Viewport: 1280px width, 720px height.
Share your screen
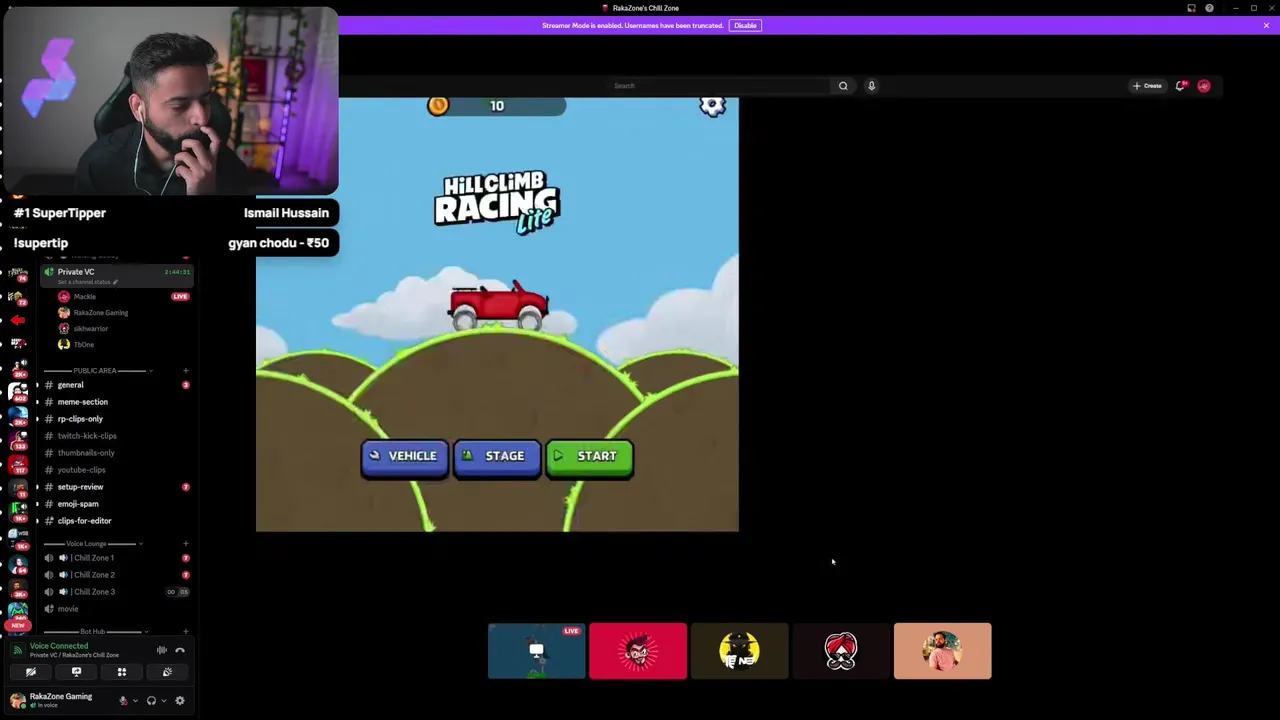(x=76, y=672)
